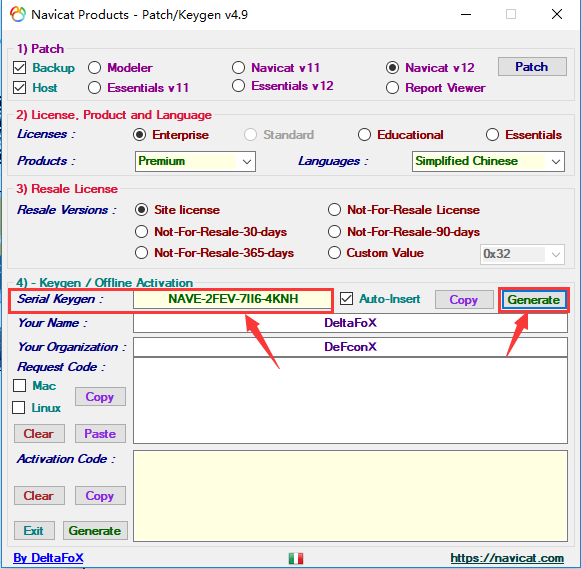Choose the Not-For-Resale License radio option

click(x=334, y=210)
